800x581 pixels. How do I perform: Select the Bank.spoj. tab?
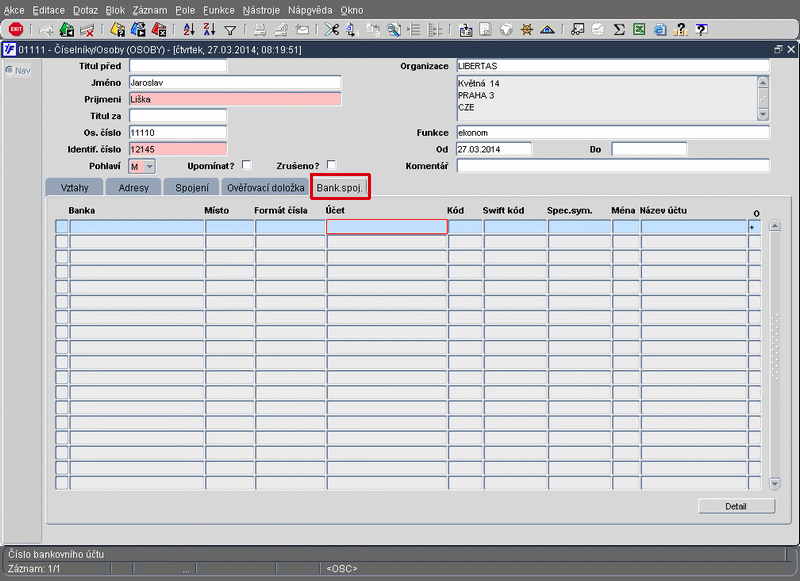[x=340, y=187]
